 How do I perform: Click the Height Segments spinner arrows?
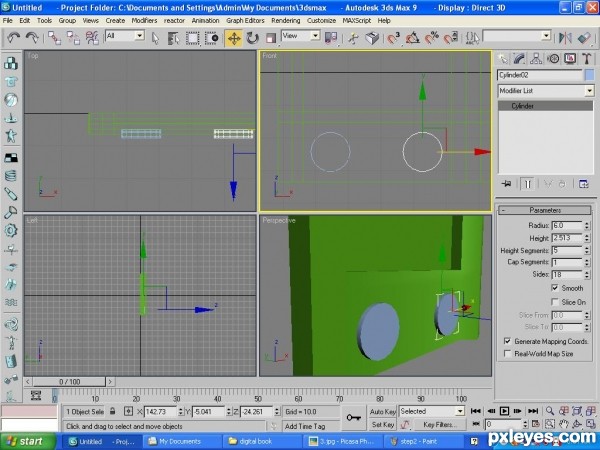coord(587,251)
